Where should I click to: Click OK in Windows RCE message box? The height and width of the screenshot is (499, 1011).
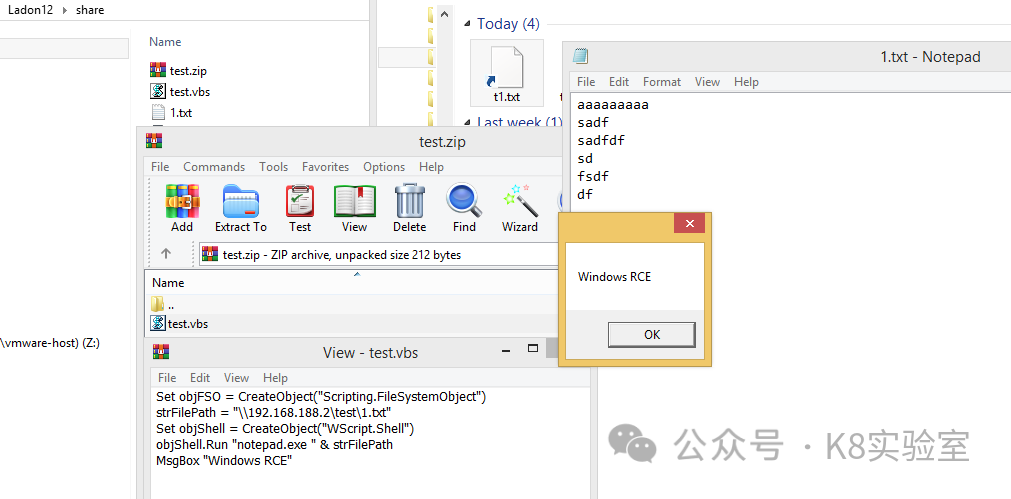click(x=652, y=335)
